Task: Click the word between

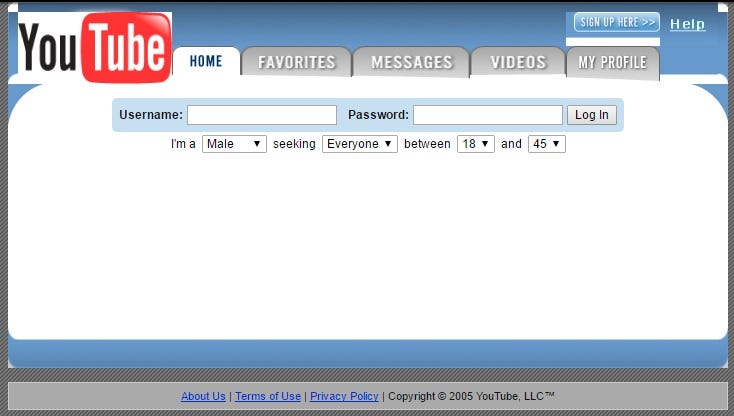Action: tap(427, 144)
